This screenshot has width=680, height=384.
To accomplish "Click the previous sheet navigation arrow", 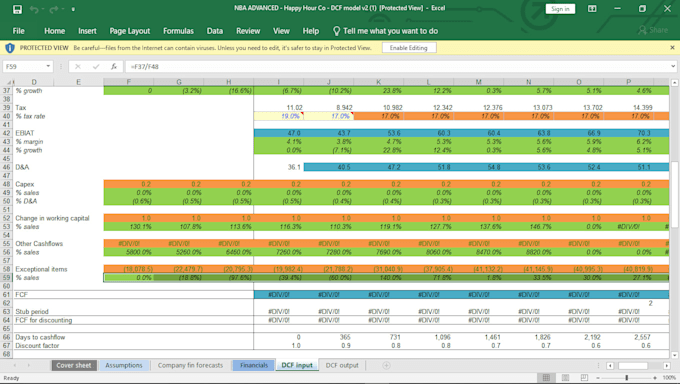I will point(15,365).
